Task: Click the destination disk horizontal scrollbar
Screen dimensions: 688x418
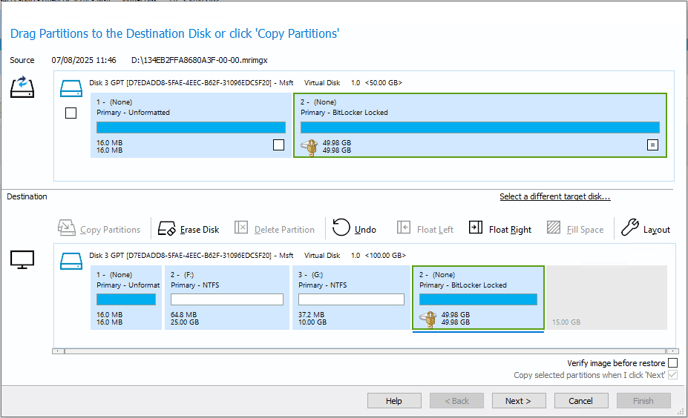Action: coord(365,351)
